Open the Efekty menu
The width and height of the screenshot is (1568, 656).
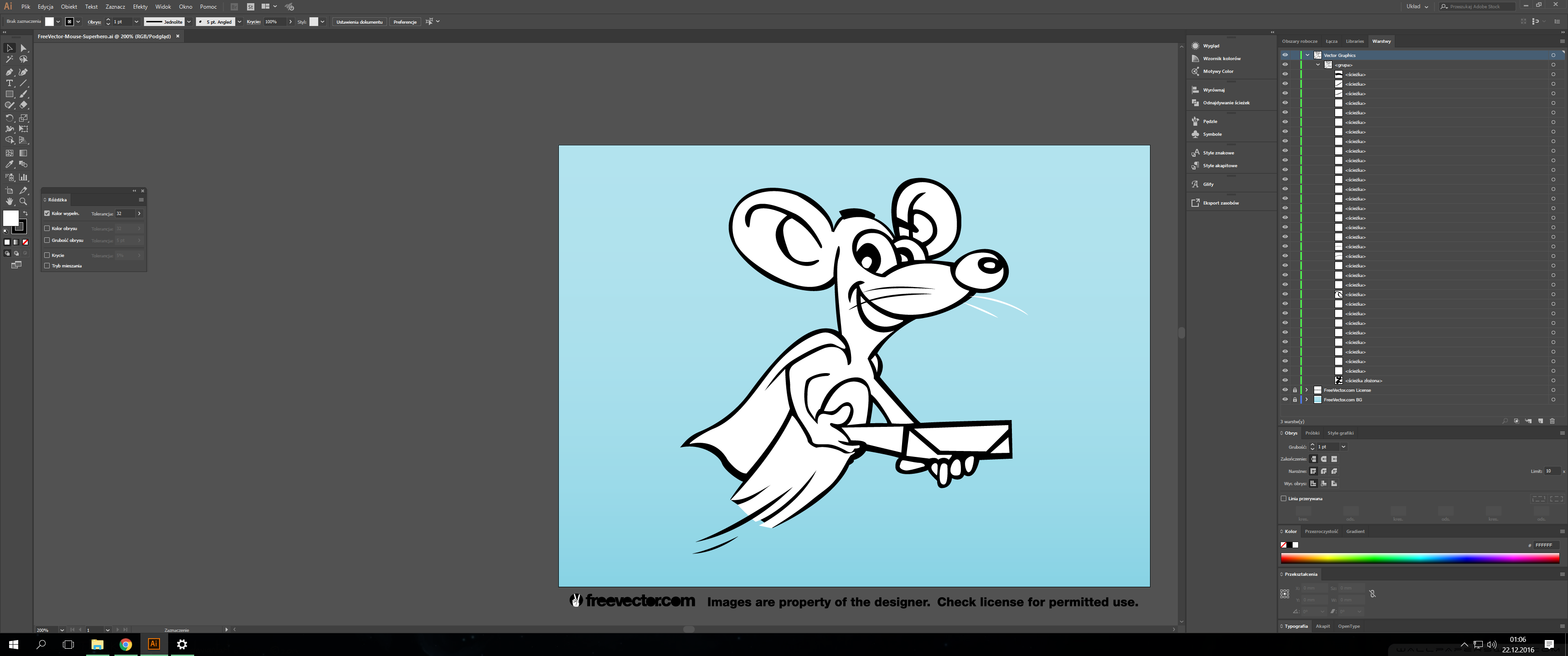140,7
